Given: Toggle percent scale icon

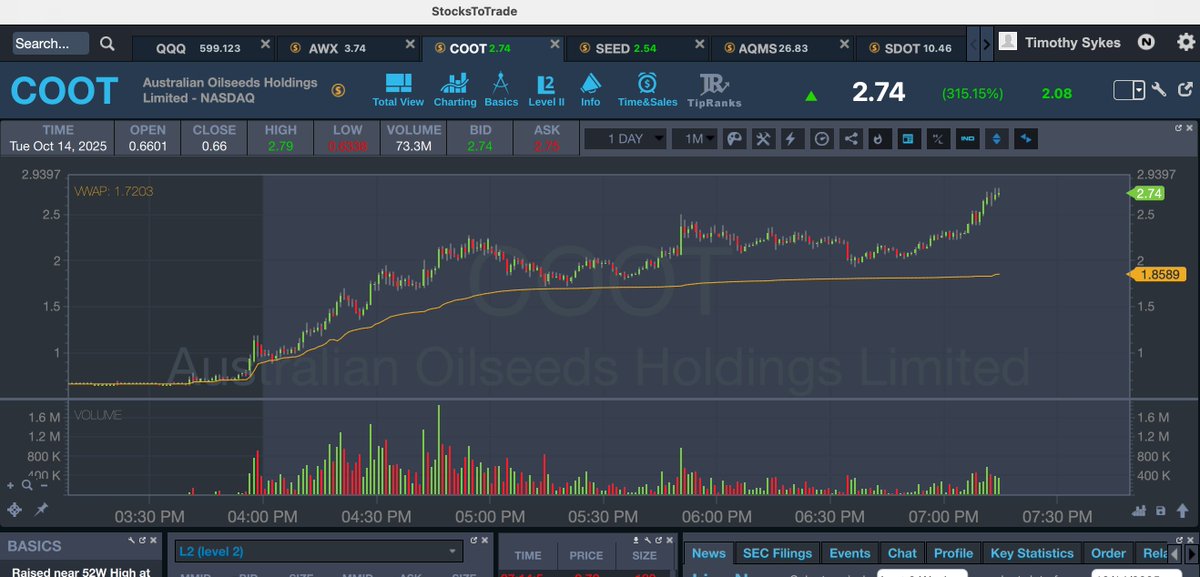Looking at the screenshot, I should 938,139.
